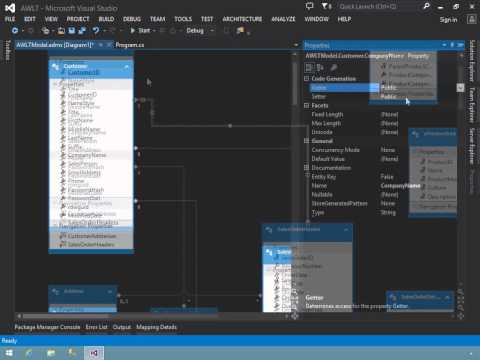Screen dimensions: 480x360
Task: Click the Save All toolbar icon
Action: (x=82, y=31)
